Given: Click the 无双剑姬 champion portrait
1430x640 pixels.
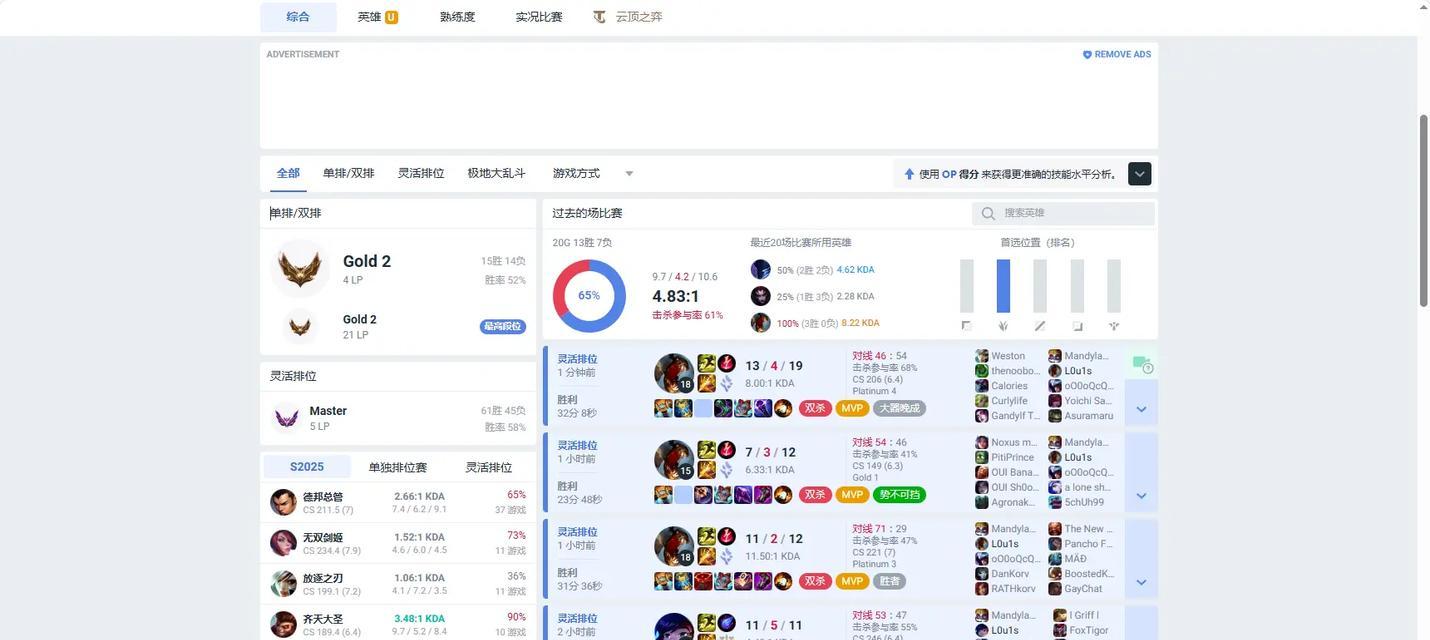Looking at the screenshot, I should (283, 543).
